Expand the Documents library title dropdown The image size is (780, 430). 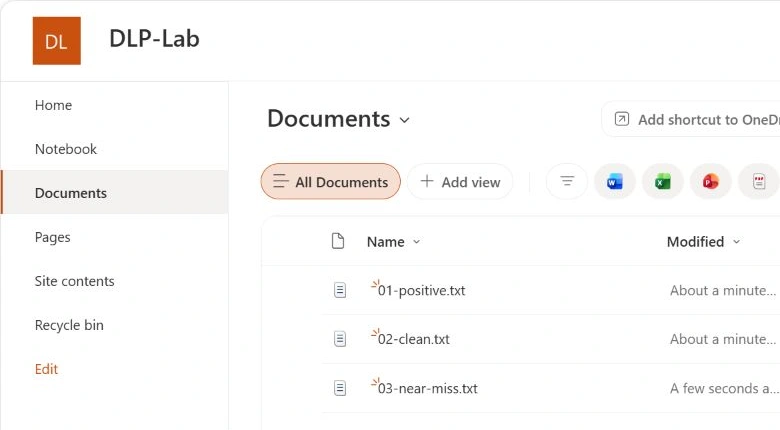click(404, 120)
